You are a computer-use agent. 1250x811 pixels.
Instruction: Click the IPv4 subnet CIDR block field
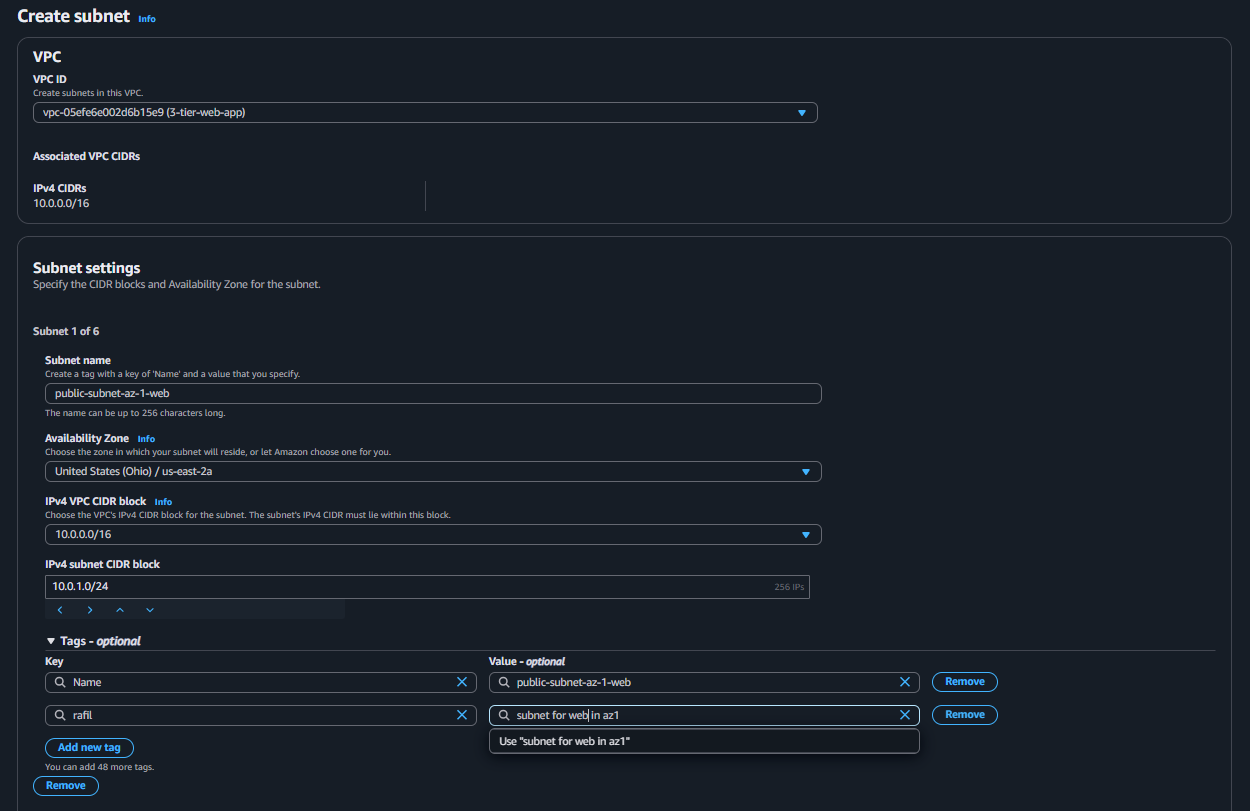427,587
